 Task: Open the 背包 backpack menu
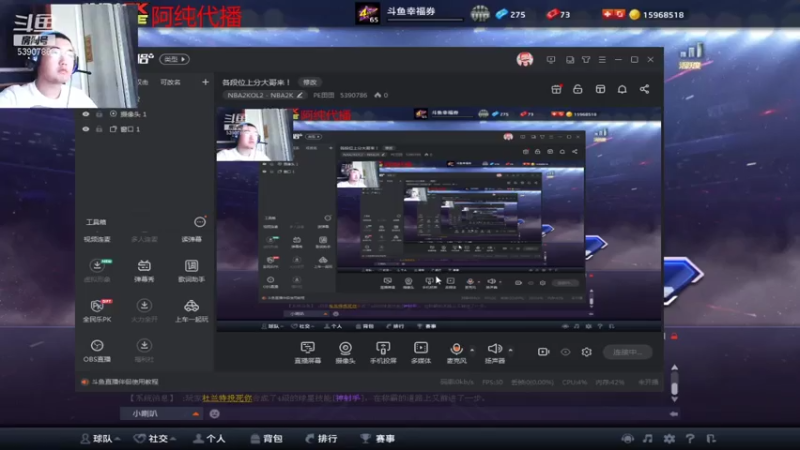coord(266,439)
